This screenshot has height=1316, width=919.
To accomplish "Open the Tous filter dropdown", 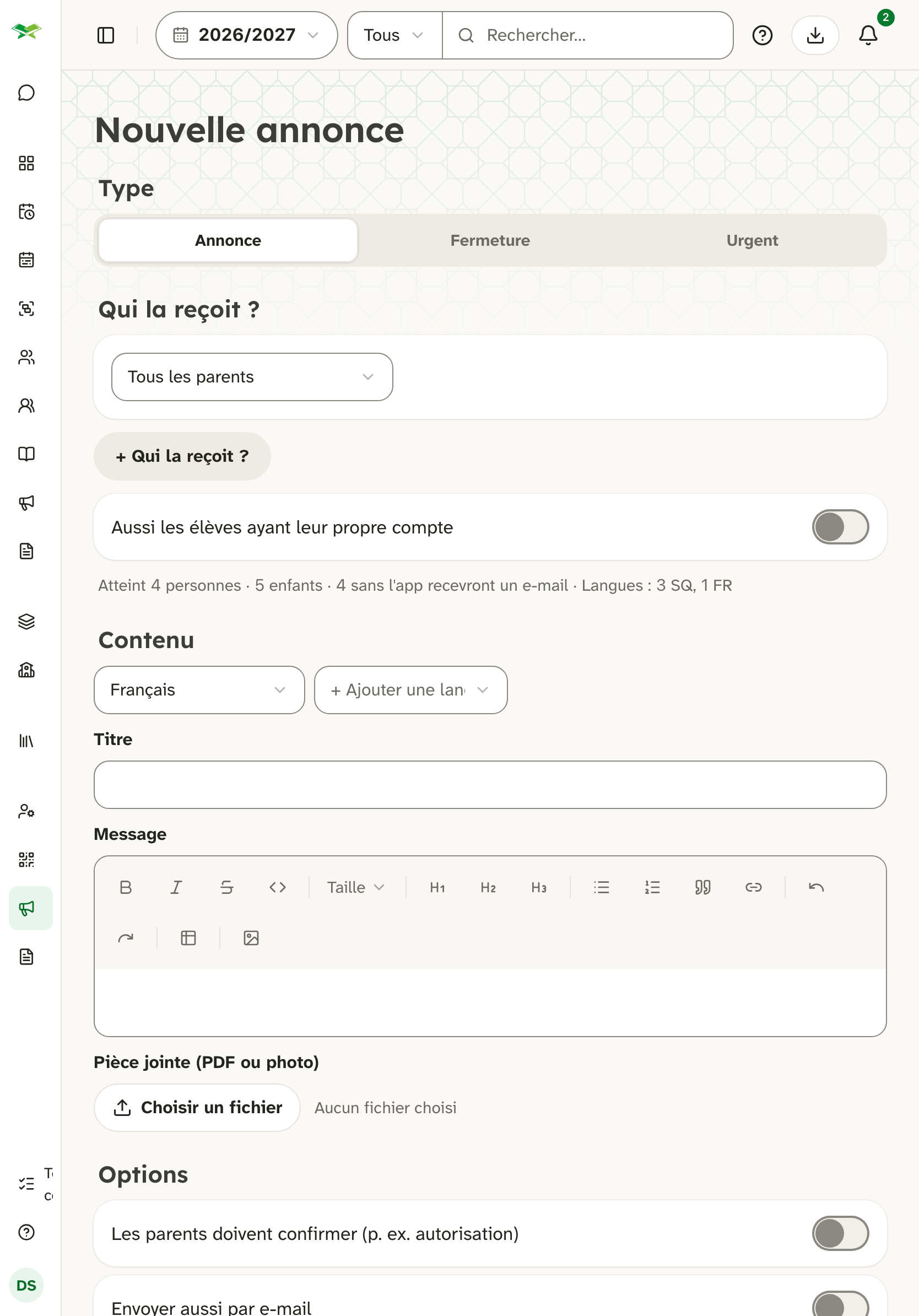I will coord(394,35).
